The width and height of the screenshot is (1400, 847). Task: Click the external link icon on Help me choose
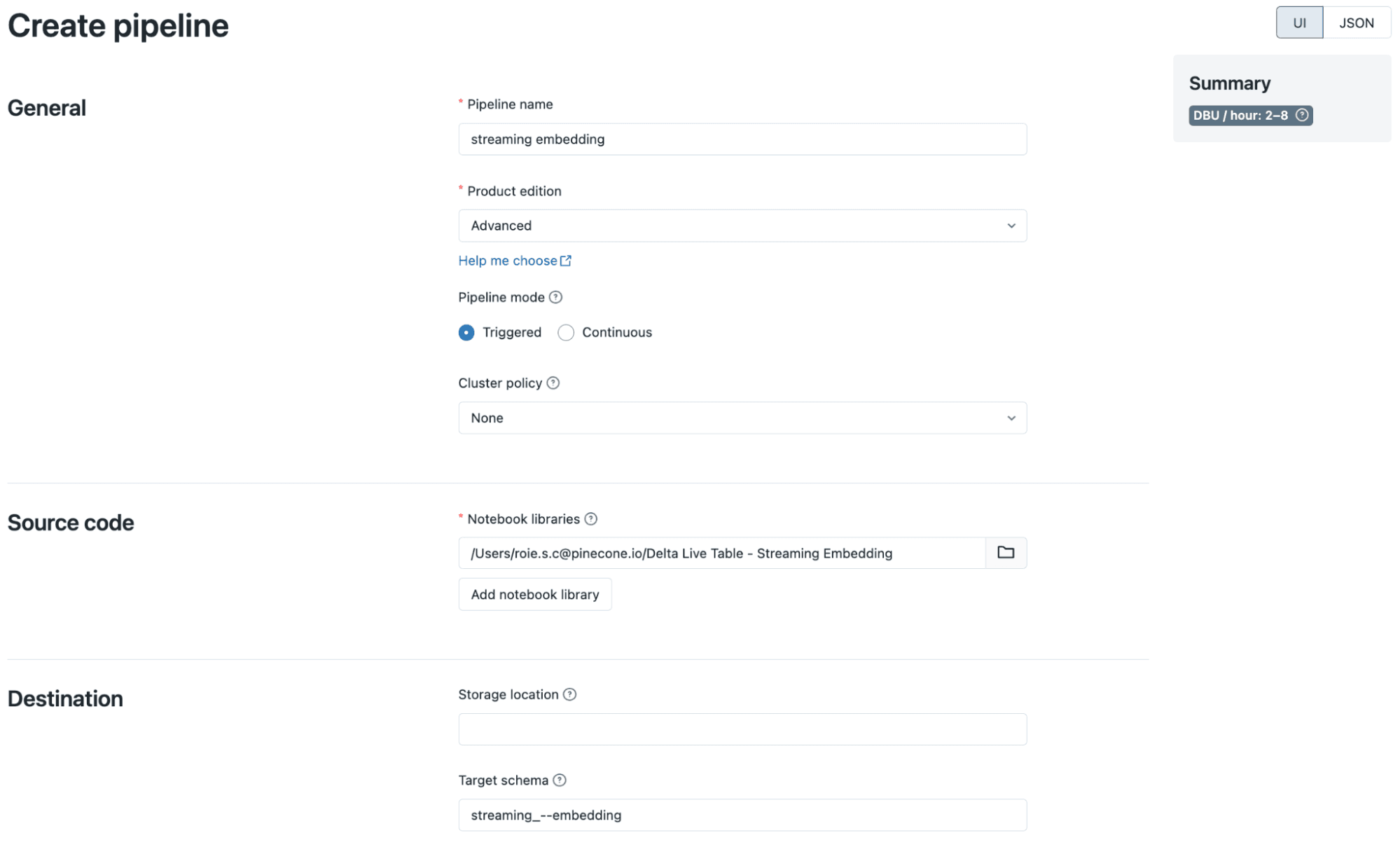click(566, 260)
